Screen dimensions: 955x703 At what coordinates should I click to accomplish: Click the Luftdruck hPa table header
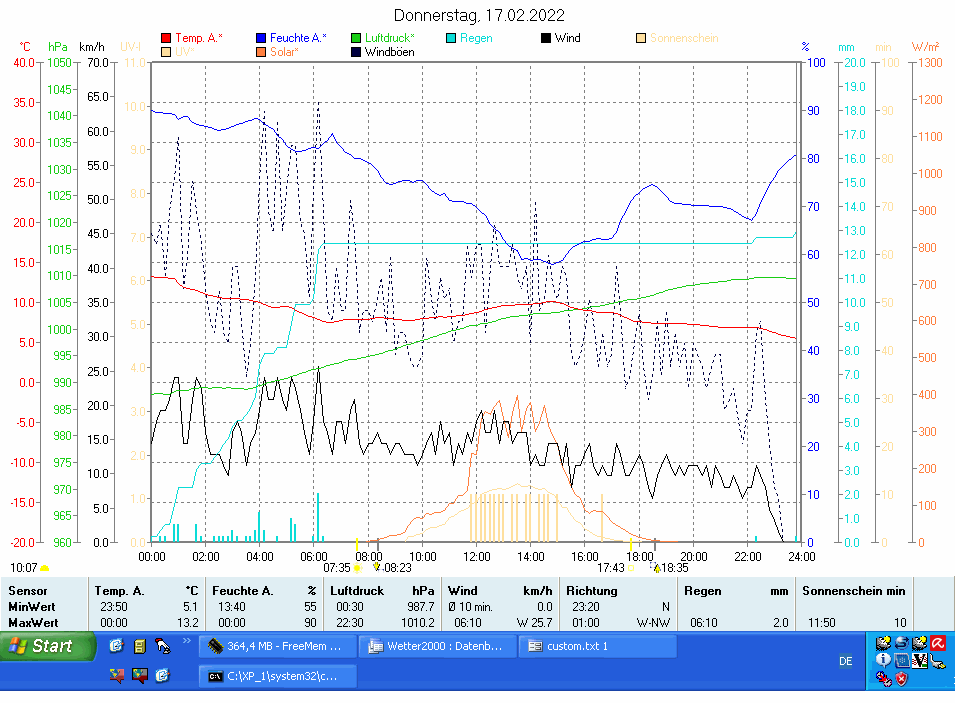click(382, 591)
